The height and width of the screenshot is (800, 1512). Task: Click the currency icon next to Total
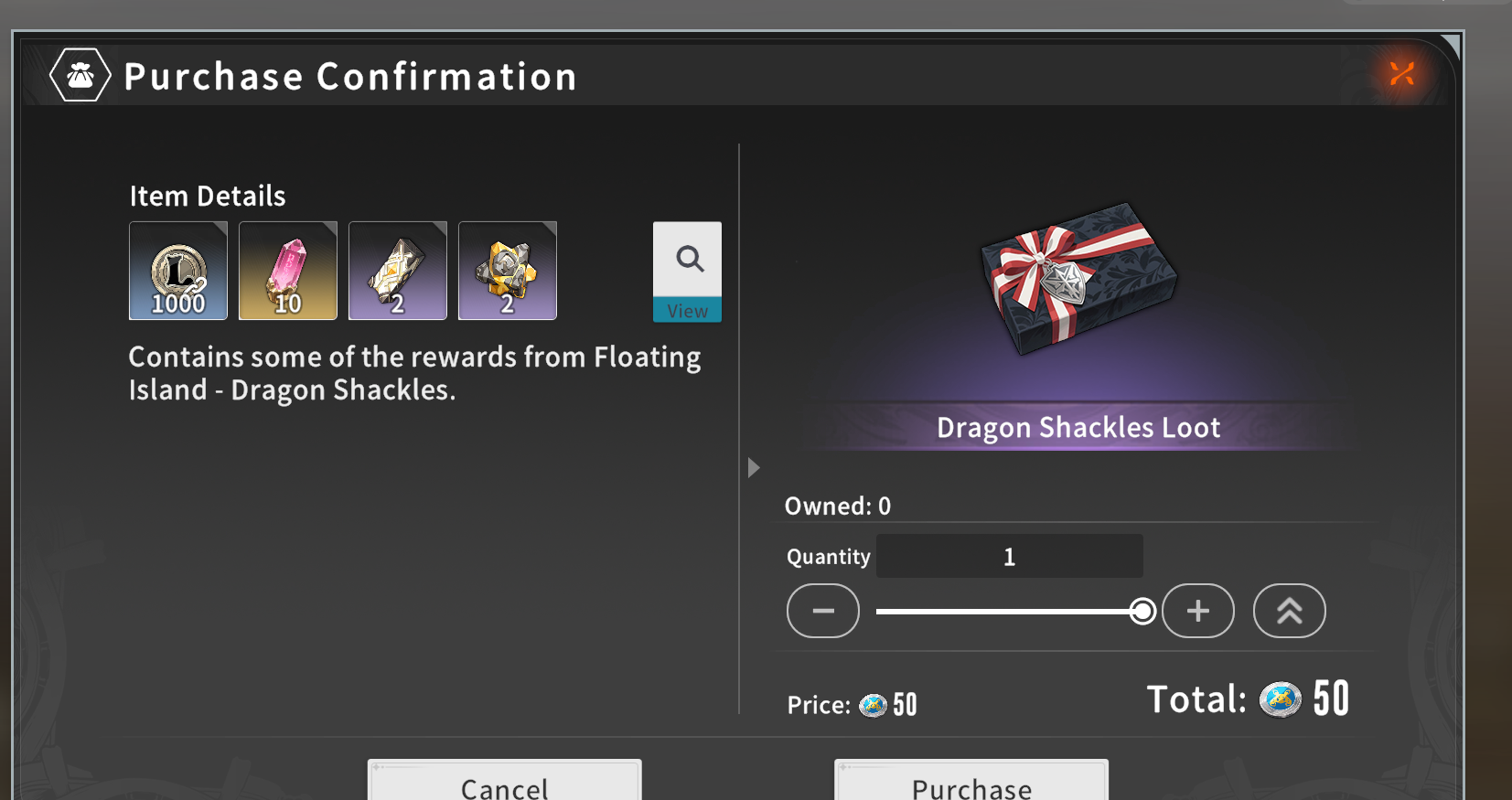(x=1281, y=700)
